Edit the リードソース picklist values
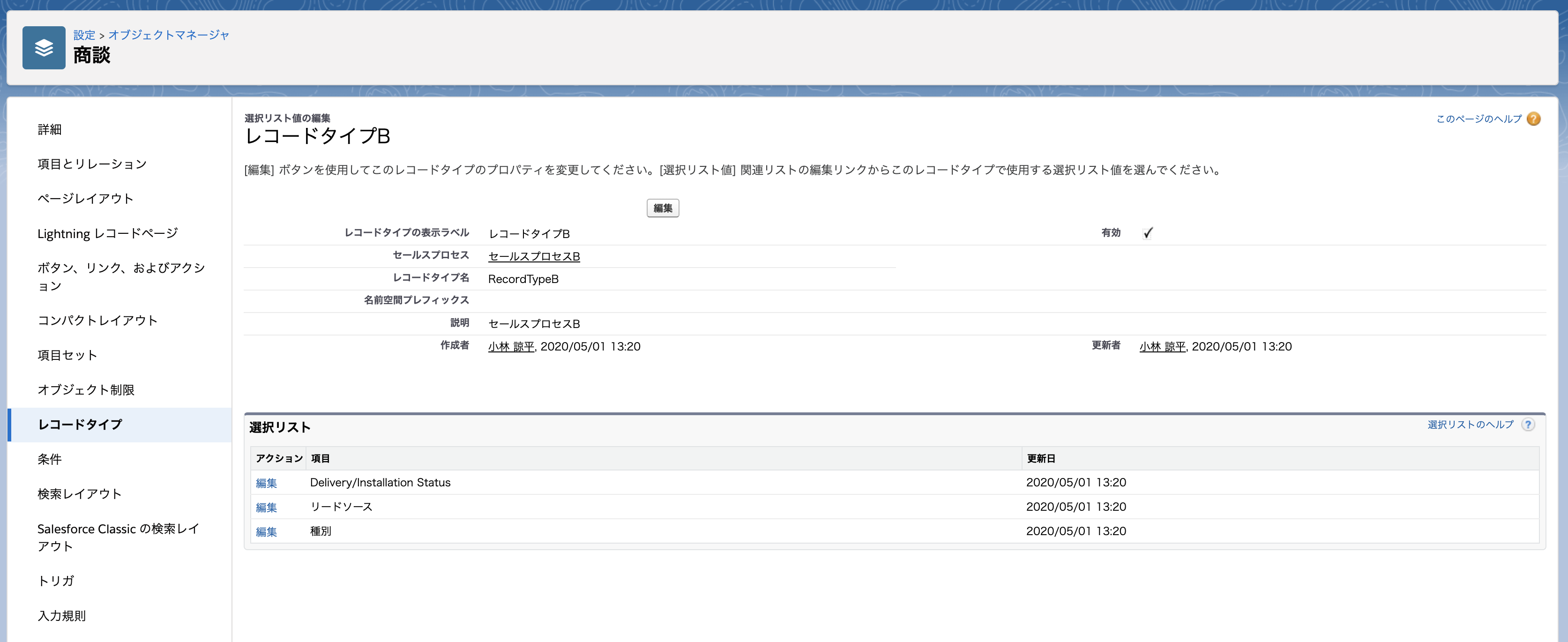This screenshot has width=1568, height=642. [x=267, y=506]
